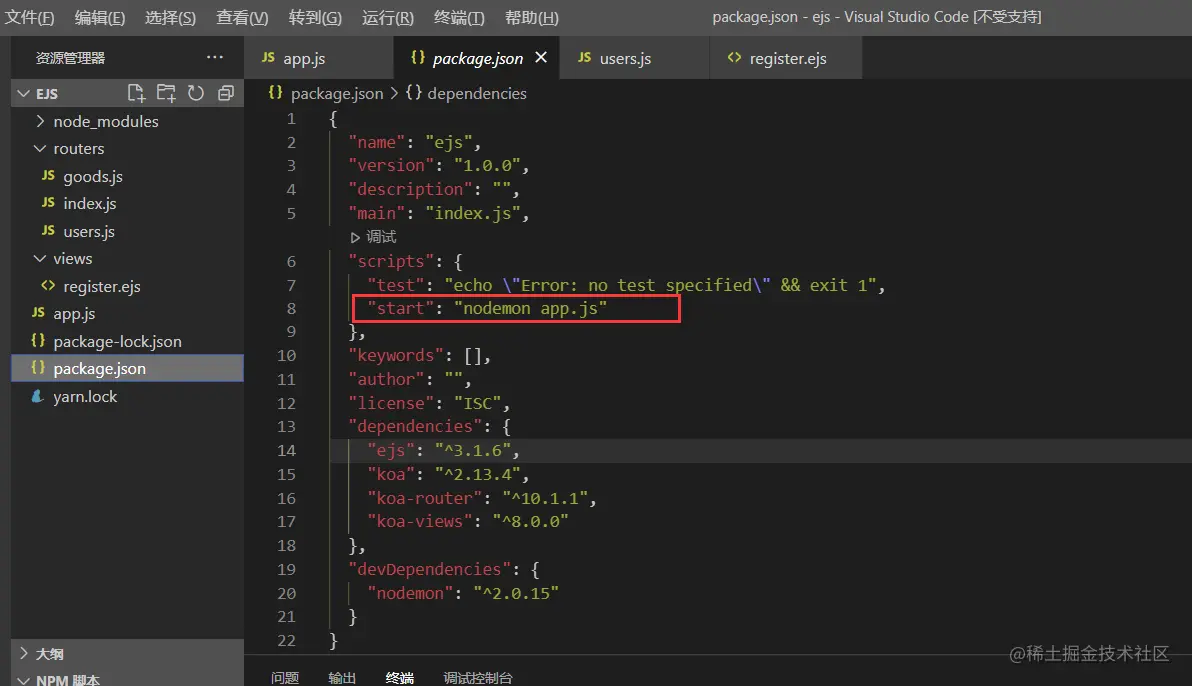Open the 帮助(H) menu
The height and width of the screenshot is (686, 1192).
tap(531, 17)
